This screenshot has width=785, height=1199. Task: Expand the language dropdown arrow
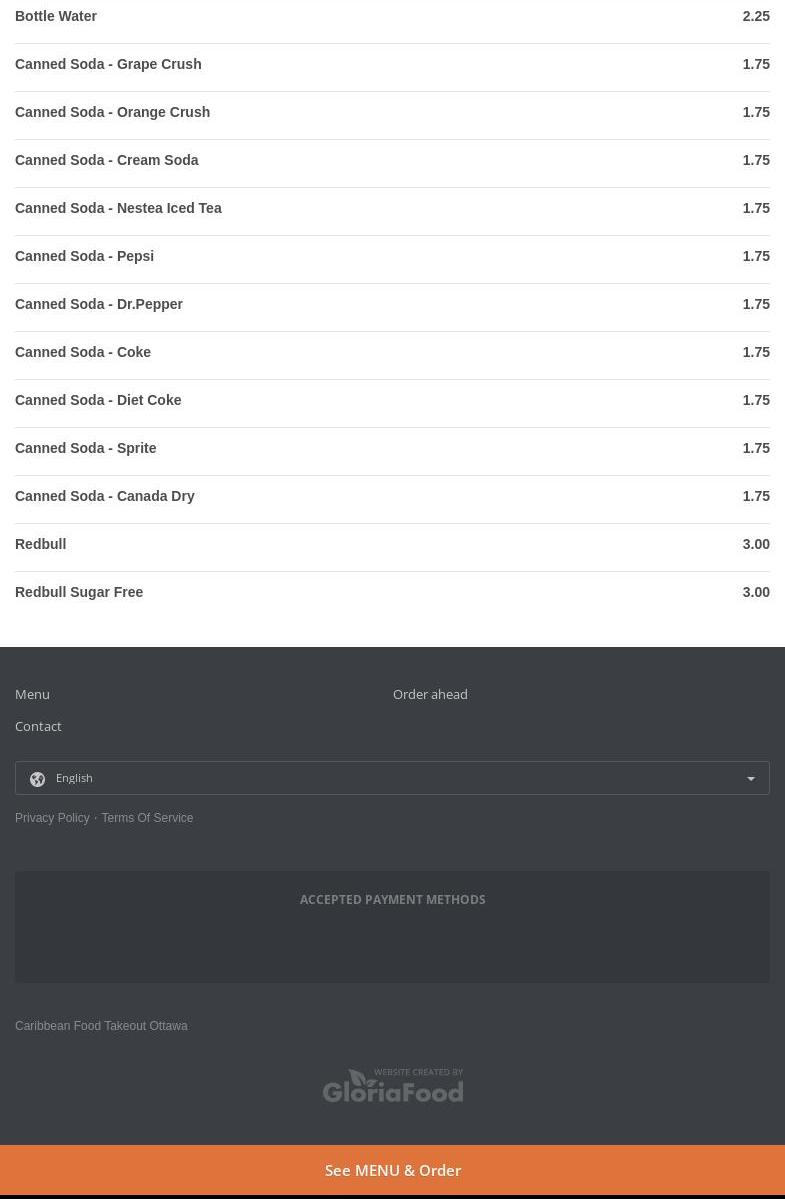(751, 779)
